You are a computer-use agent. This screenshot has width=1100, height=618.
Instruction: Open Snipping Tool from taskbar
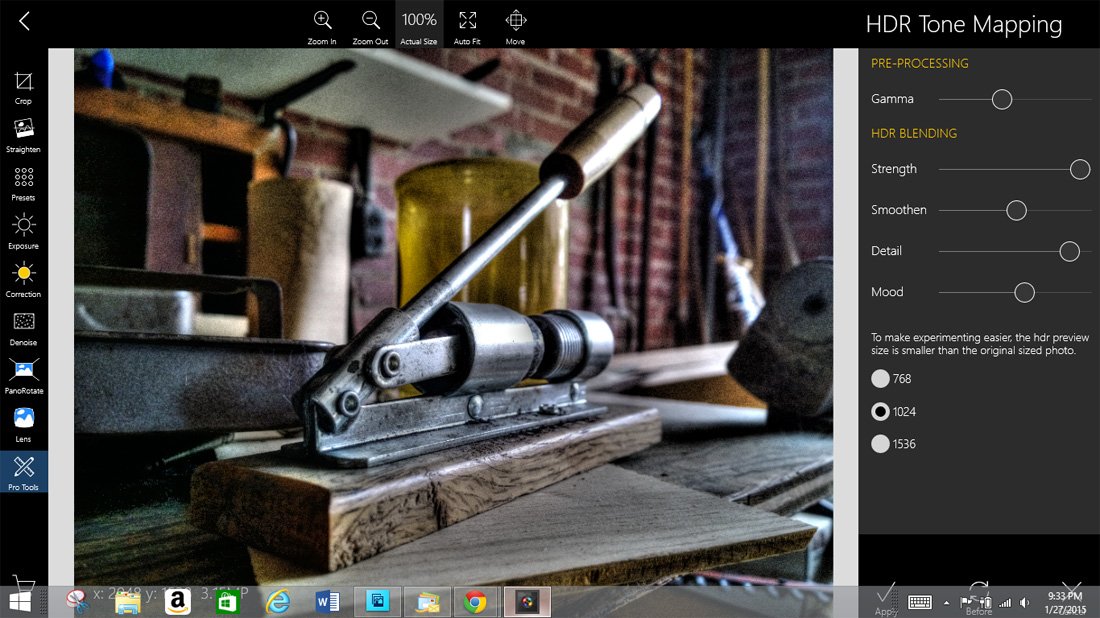[x=76, y=601]
